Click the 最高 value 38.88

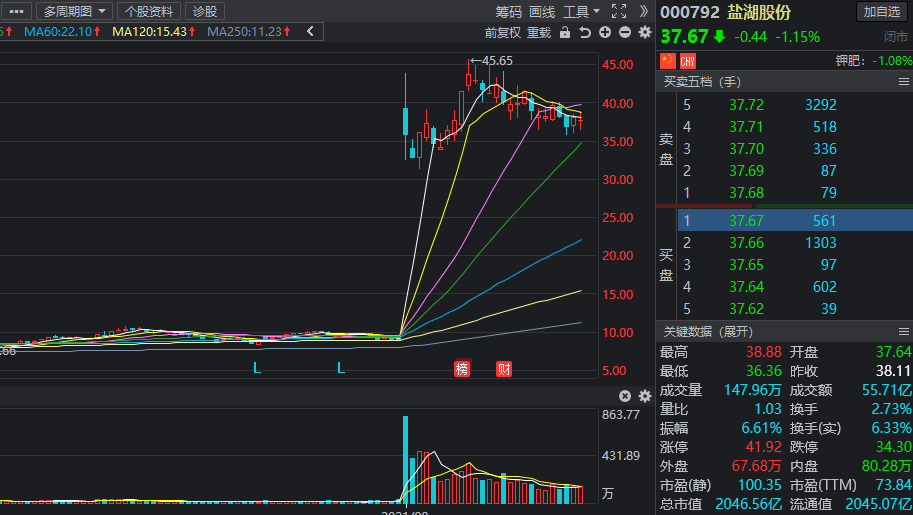tap(763, 352)
